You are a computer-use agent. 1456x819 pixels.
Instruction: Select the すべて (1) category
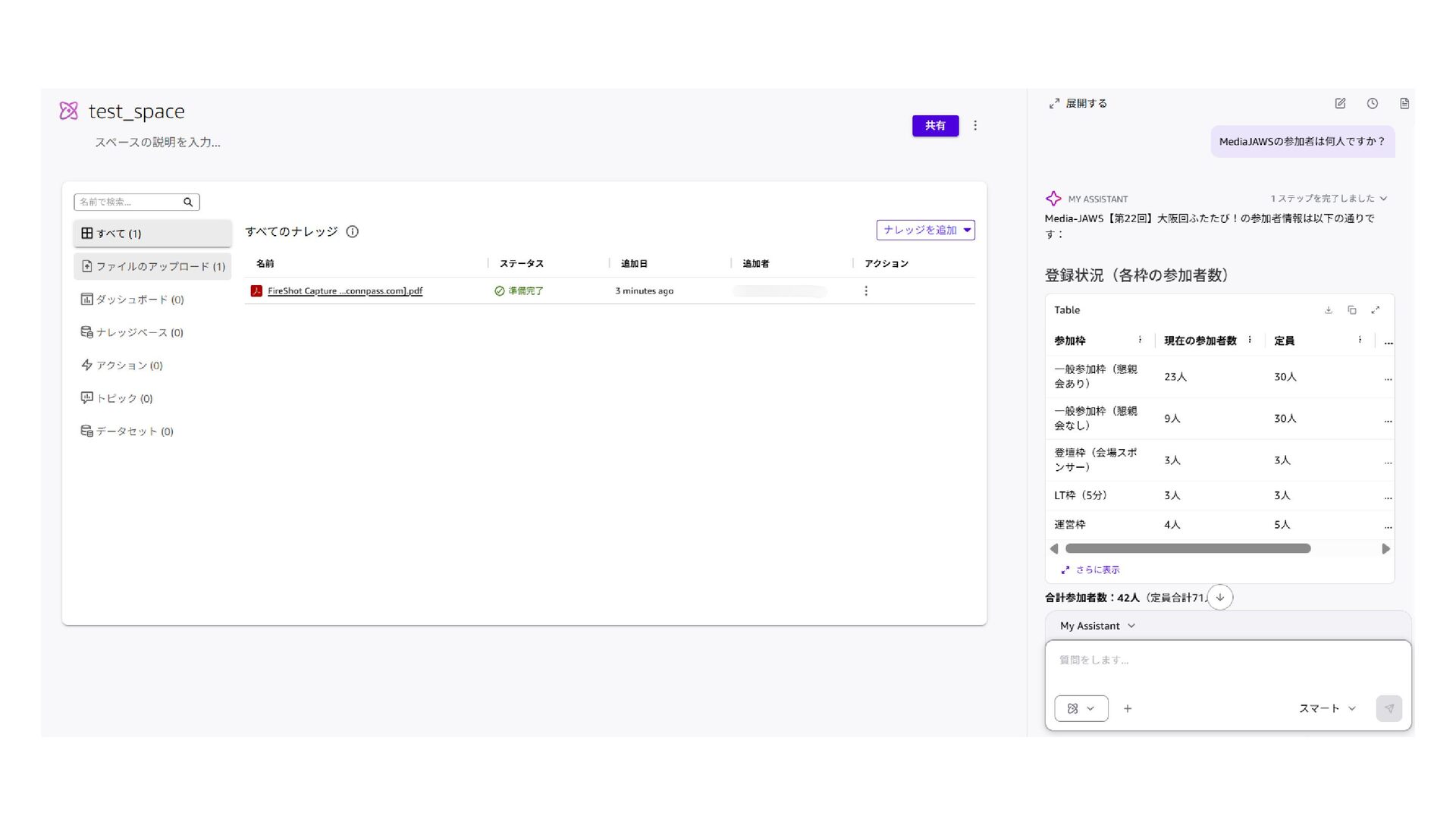tap(152, 234)
